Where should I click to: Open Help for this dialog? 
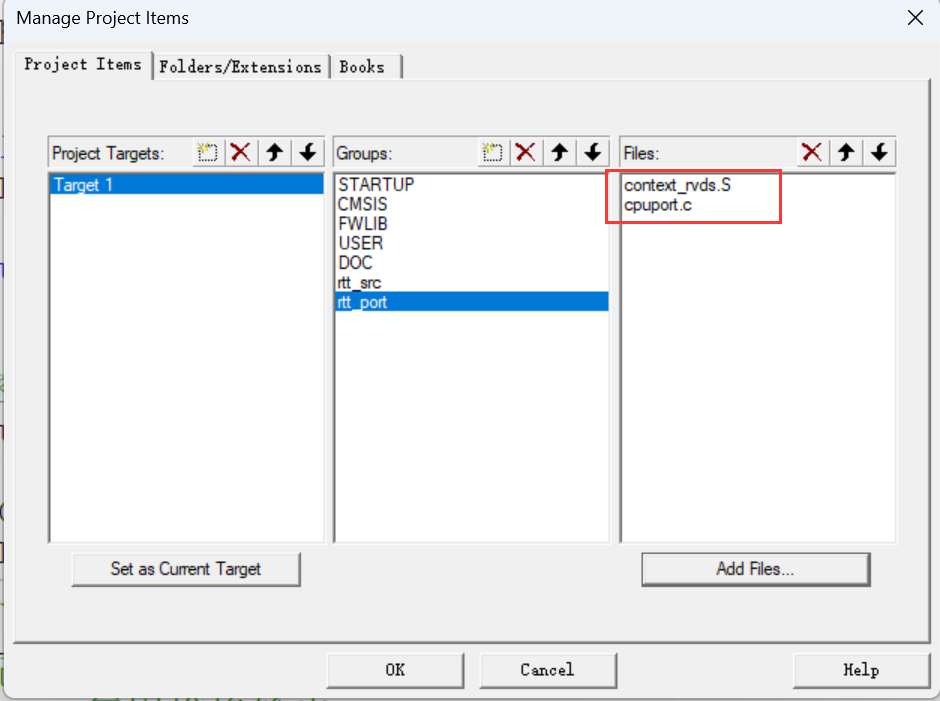pos(861,670)
